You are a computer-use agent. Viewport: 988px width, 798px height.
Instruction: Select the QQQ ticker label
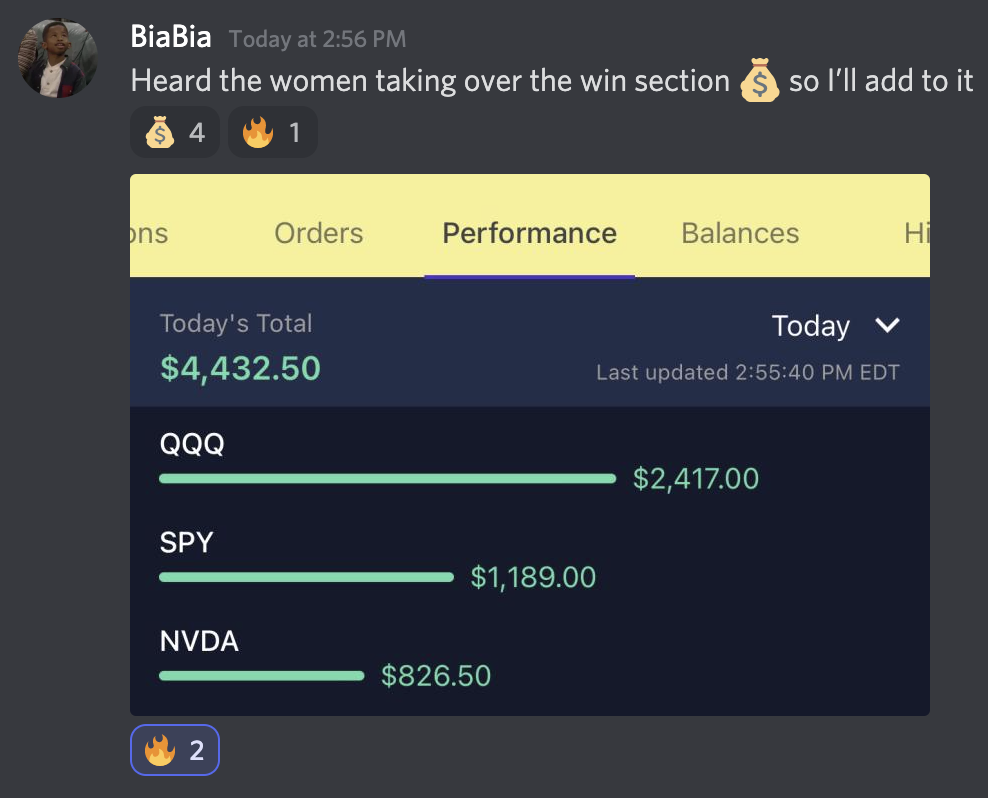point(192,444)
